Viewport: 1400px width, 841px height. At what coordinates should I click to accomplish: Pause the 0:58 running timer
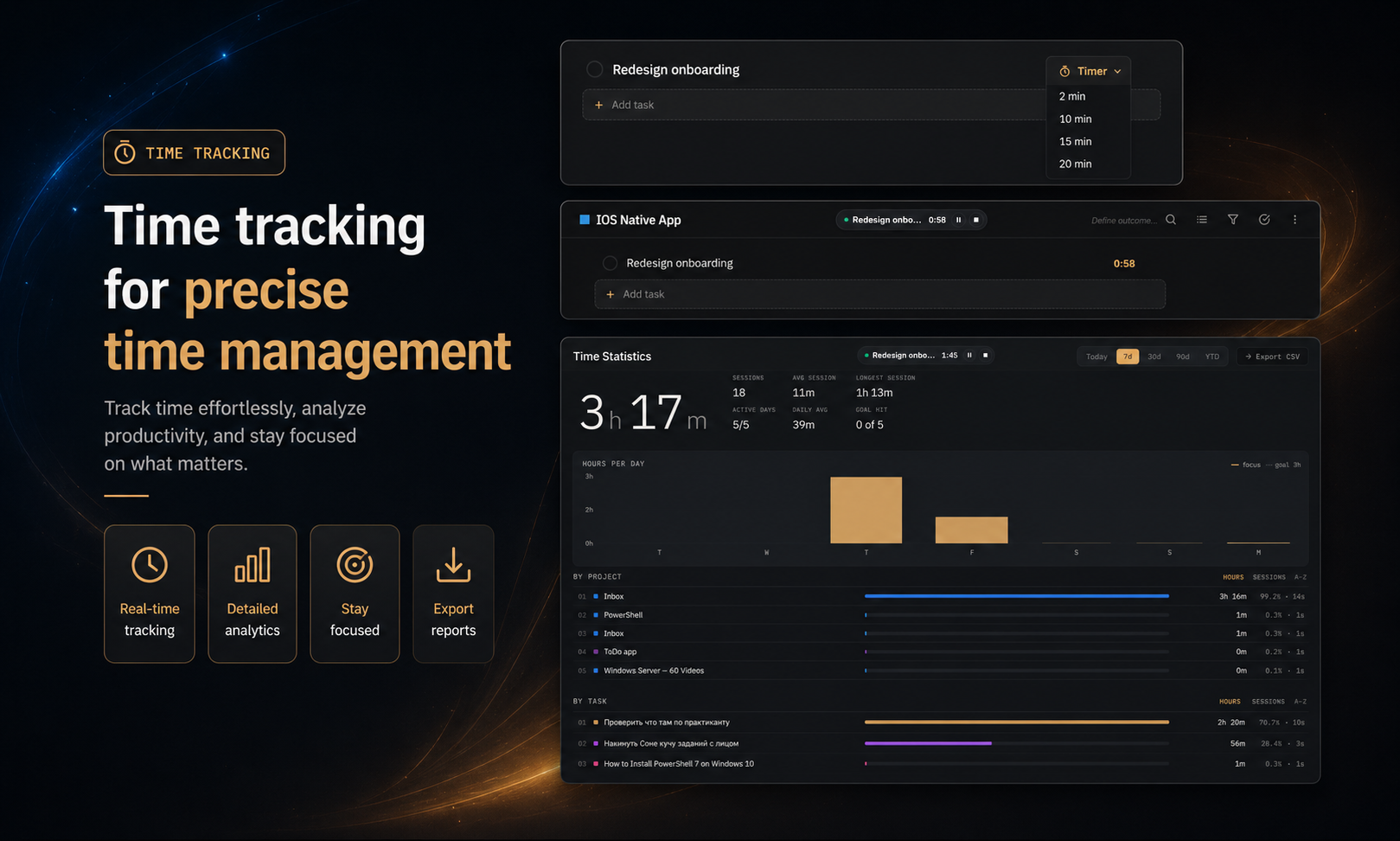click(x=958, y=220)
